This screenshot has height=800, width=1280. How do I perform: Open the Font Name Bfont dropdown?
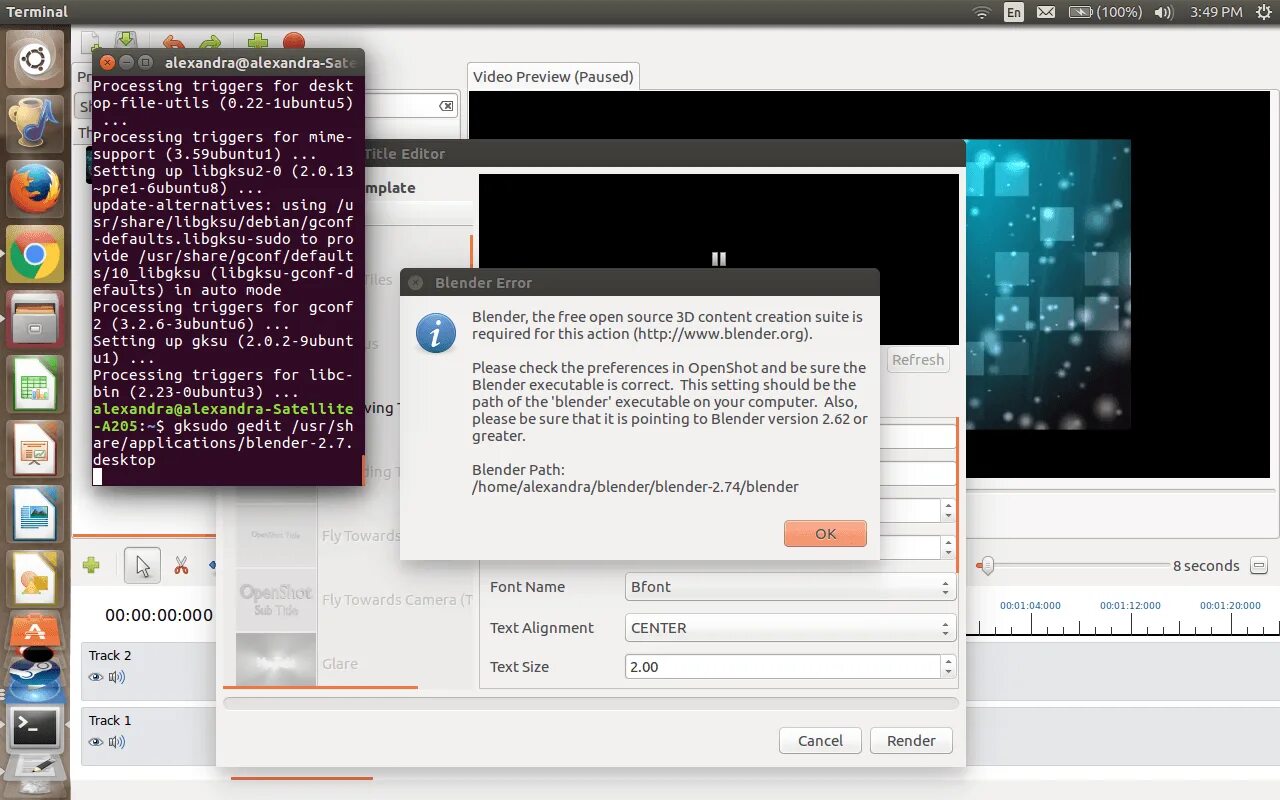(x=790, y=587)
